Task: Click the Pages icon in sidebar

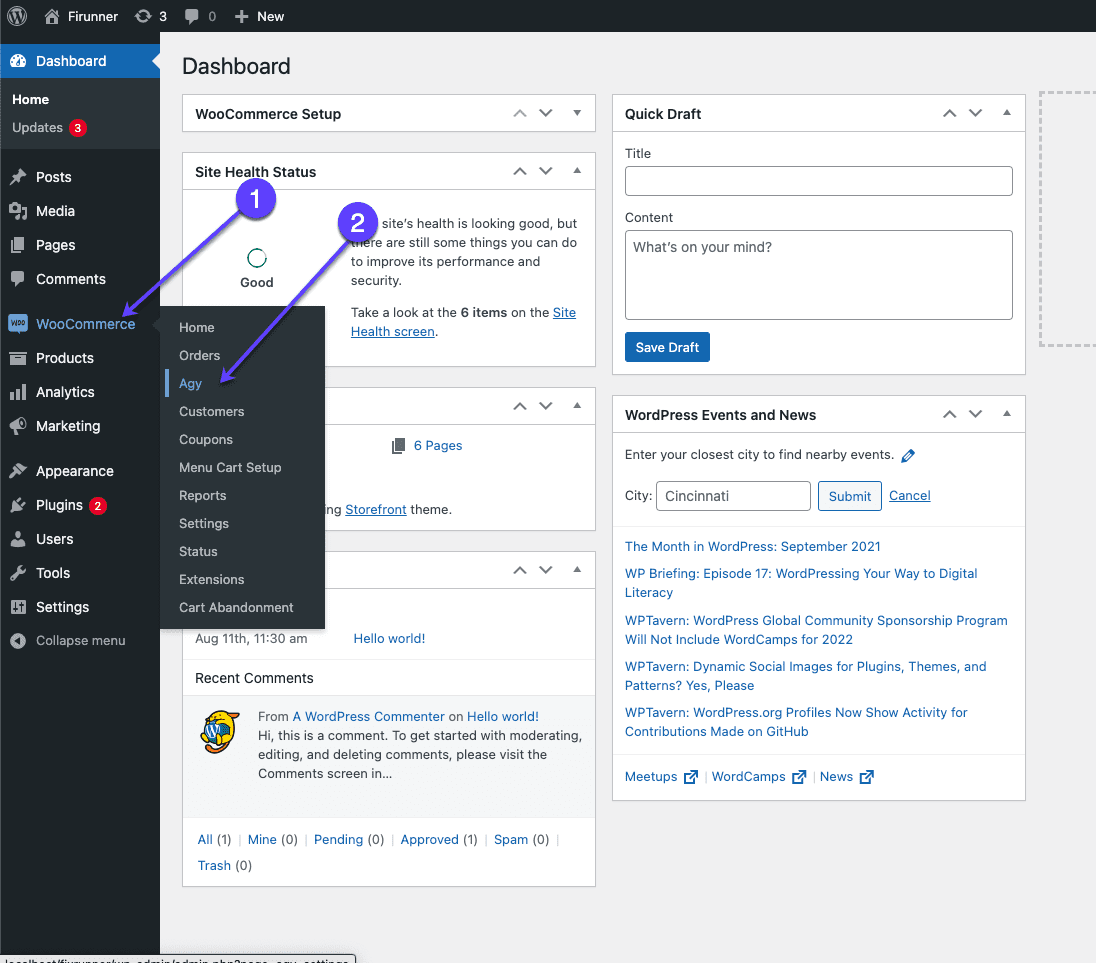Action: click(18, 245)
